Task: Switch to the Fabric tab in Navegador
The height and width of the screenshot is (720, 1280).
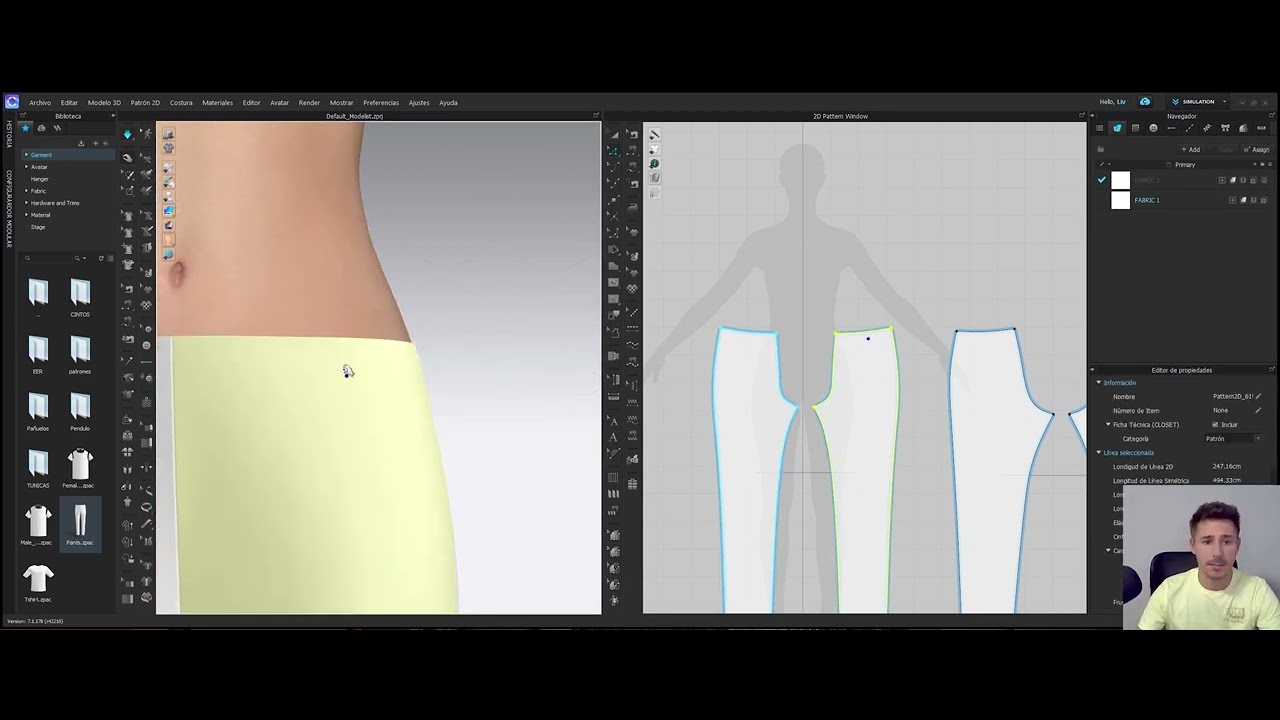Action: click(x=1118, y=128)
